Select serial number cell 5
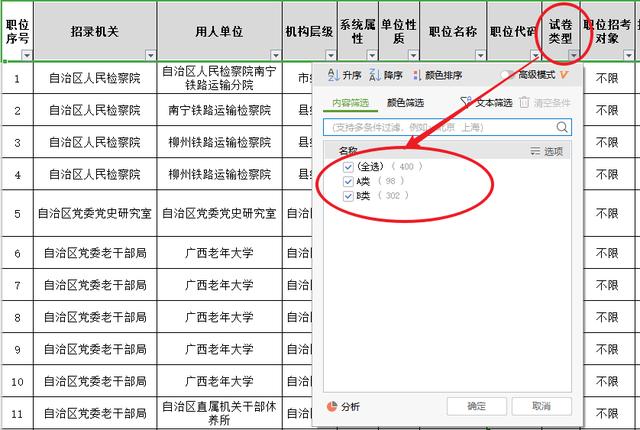This screenshot has width=640, height=430. [18, 213]
